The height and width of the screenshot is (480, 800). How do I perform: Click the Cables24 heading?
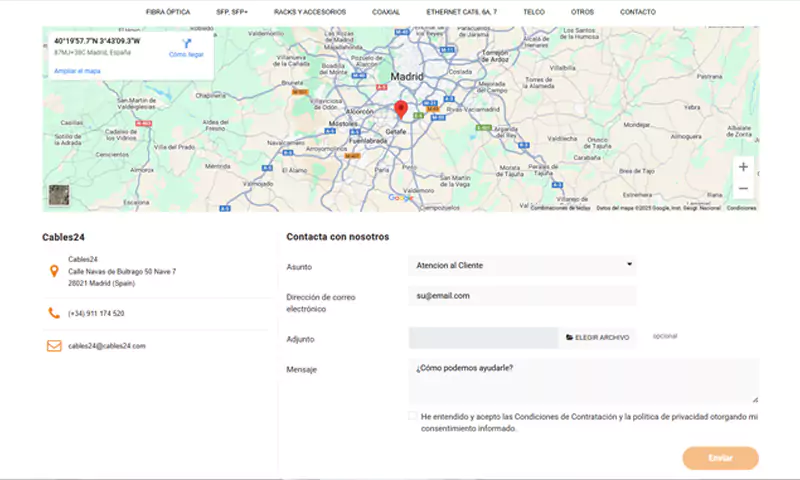pos(63,237)
